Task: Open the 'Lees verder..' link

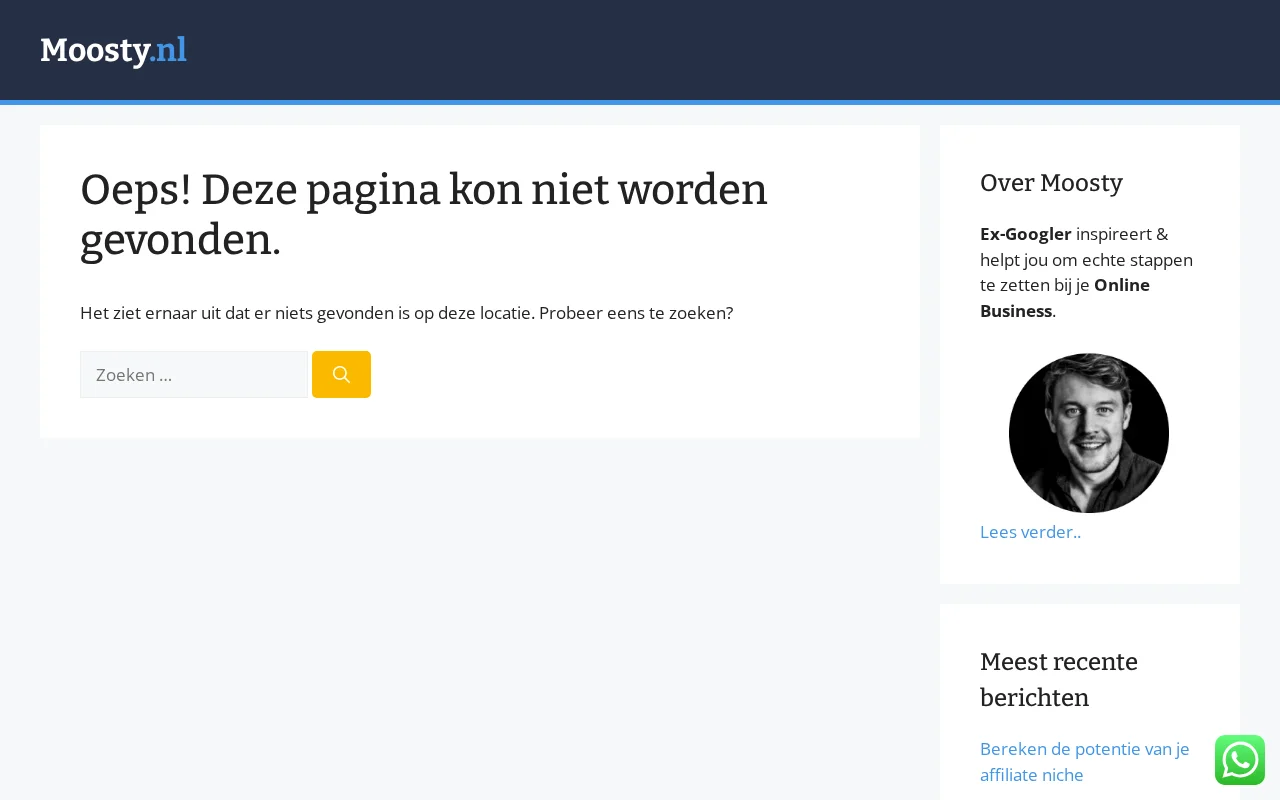Action: [1030, 531]
